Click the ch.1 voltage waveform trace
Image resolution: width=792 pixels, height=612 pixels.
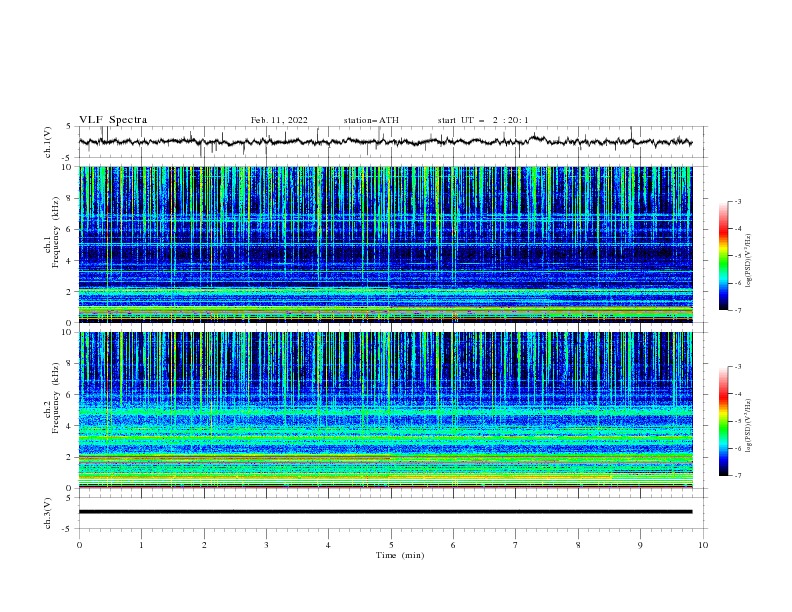(385, 142)
